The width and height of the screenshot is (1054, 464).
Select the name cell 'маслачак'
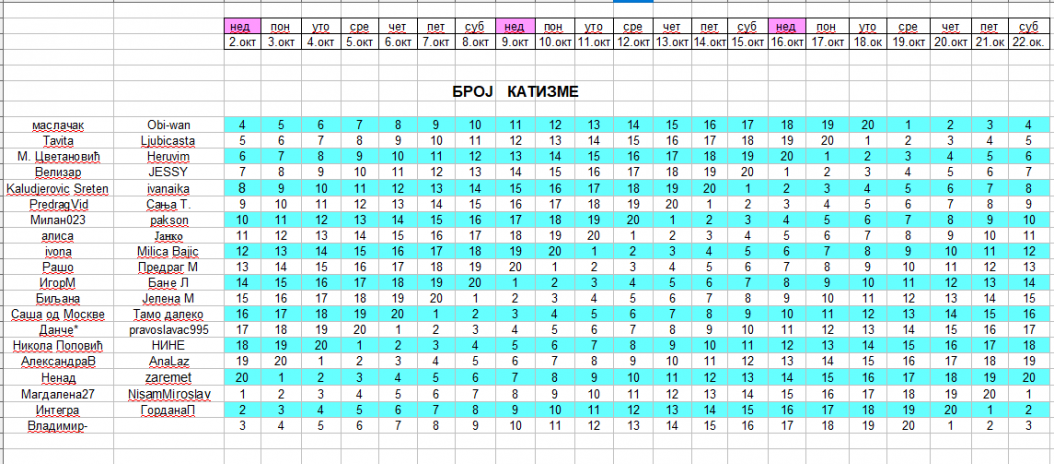[x=56, y=125]
